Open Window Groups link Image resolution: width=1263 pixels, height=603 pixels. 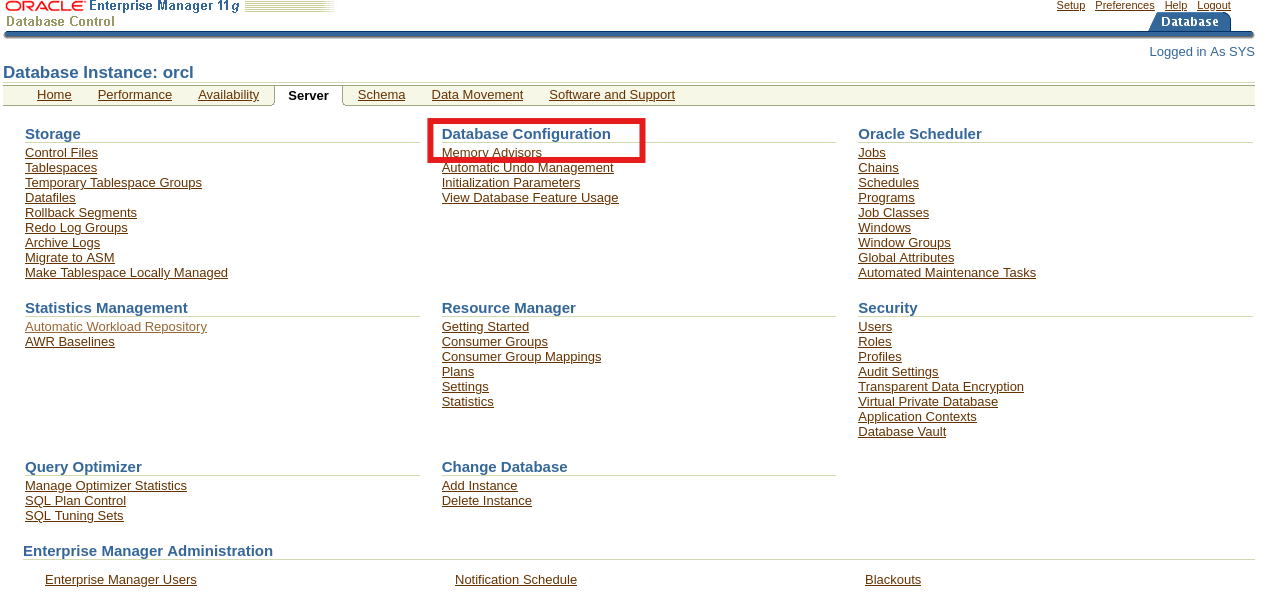tap(904, 243)
